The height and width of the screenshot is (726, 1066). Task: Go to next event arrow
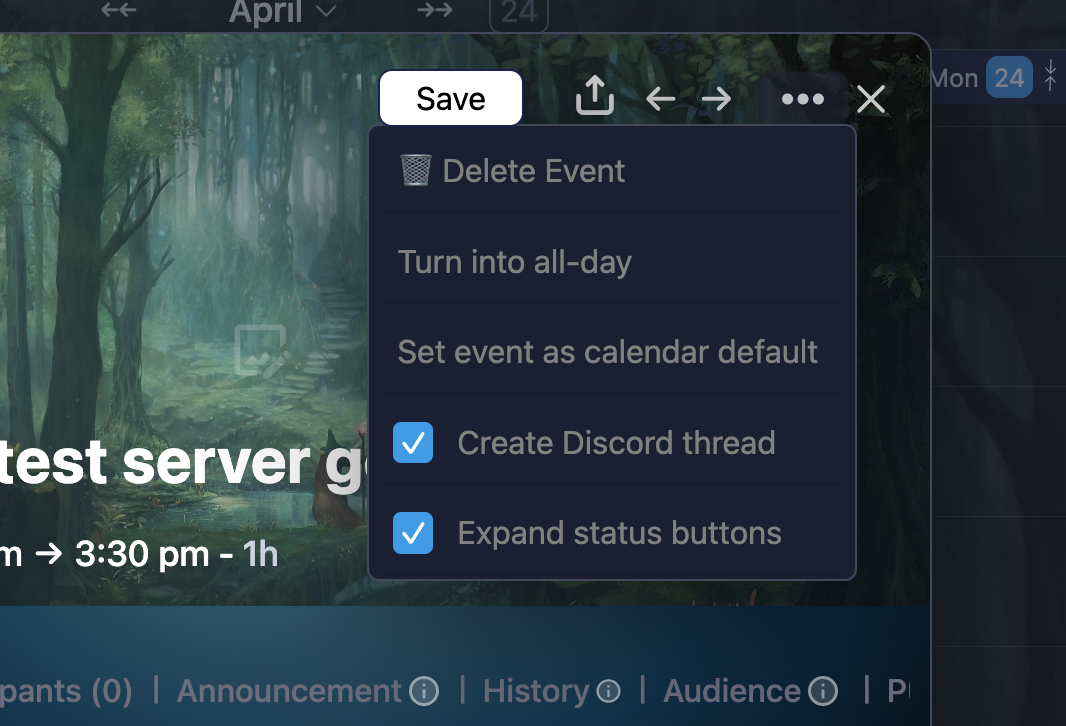(717, 99)
